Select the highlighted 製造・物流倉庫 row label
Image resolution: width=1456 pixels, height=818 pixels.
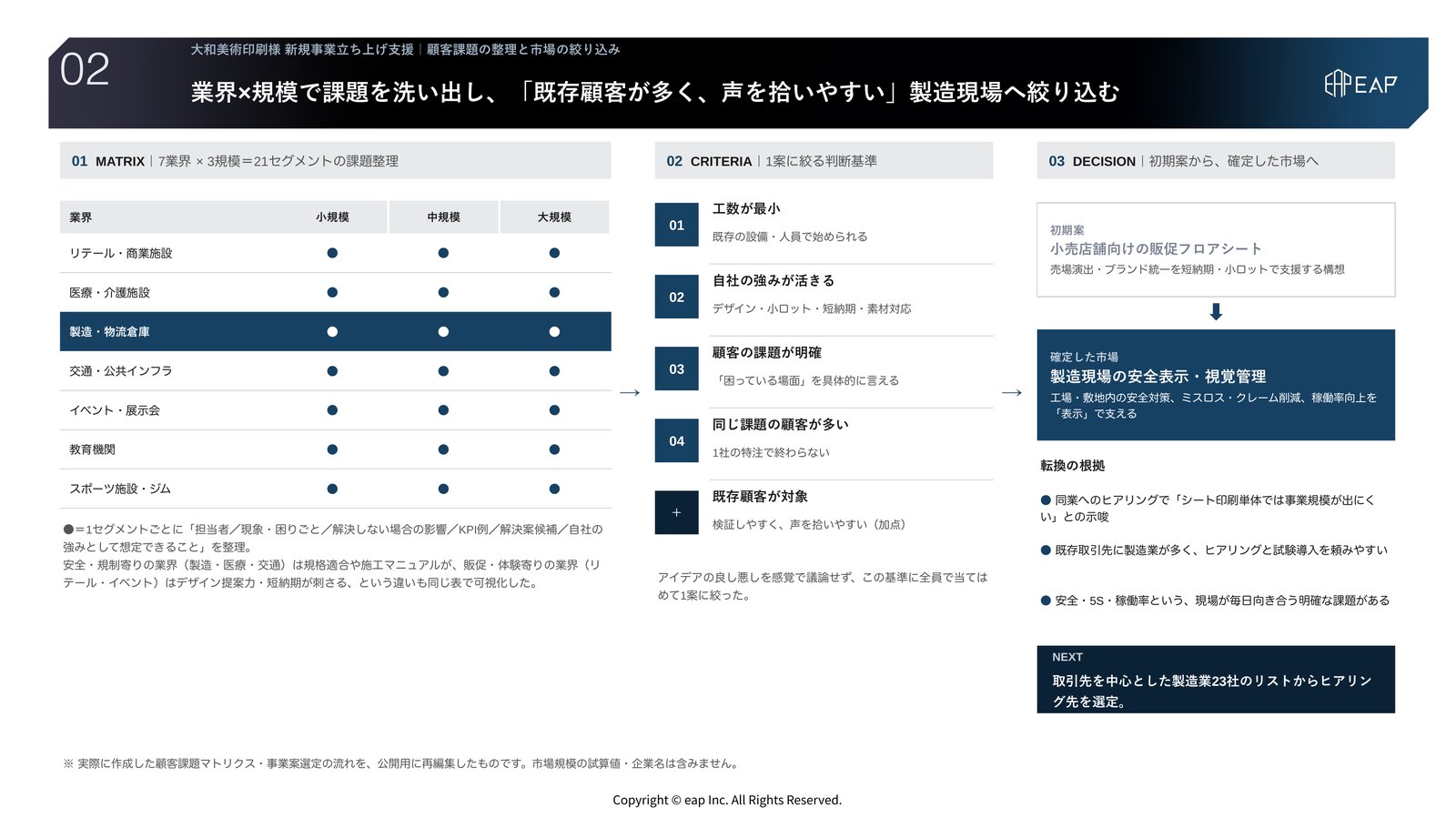(x=110, y=331)
